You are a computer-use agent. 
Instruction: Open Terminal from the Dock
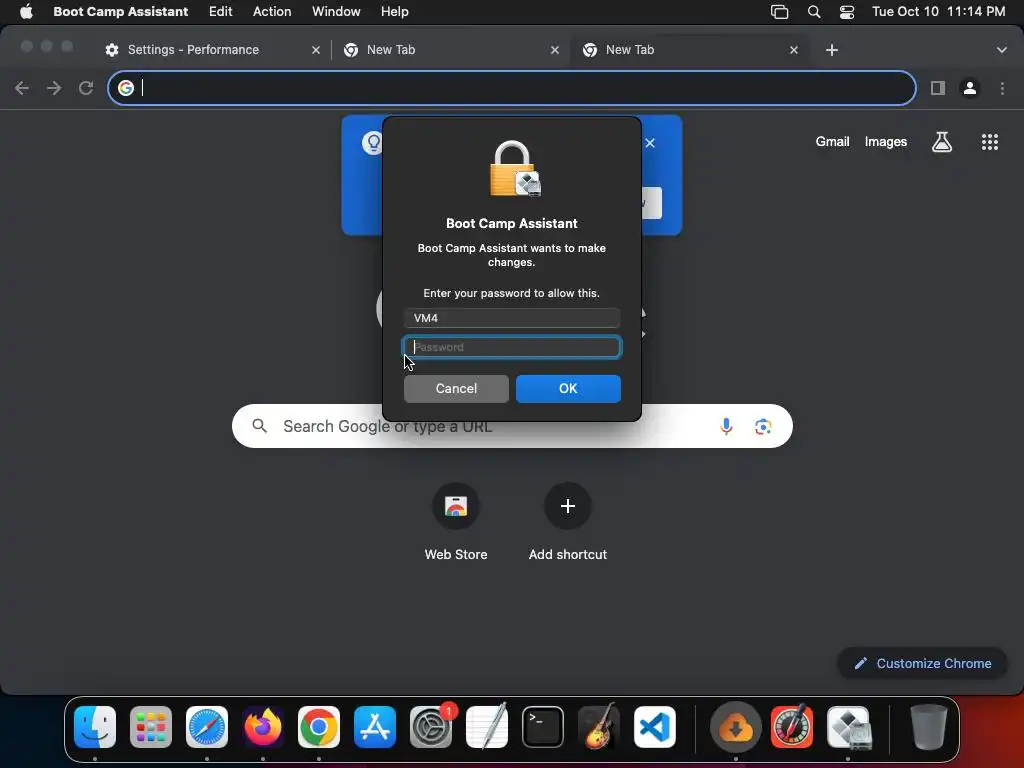(x=543, y=727)
